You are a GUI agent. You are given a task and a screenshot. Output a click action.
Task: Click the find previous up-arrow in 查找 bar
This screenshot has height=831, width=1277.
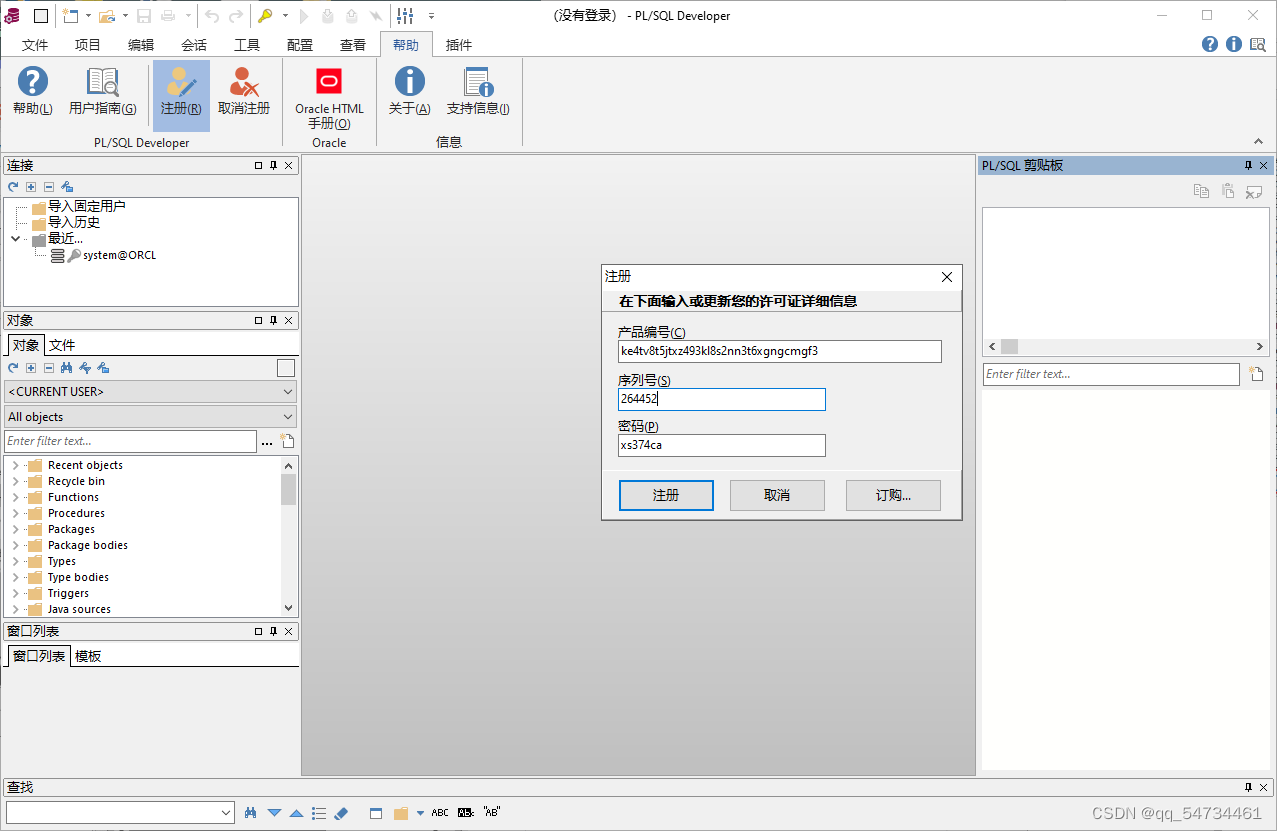[x=296, y=813]
